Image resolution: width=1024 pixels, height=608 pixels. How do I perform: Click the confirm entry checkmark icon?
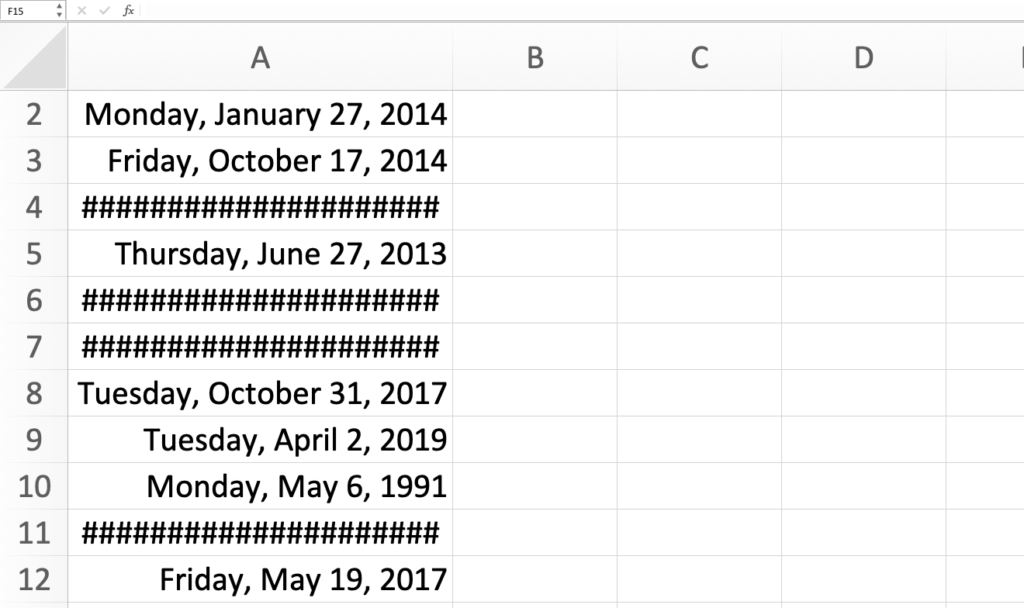(104, 10)
